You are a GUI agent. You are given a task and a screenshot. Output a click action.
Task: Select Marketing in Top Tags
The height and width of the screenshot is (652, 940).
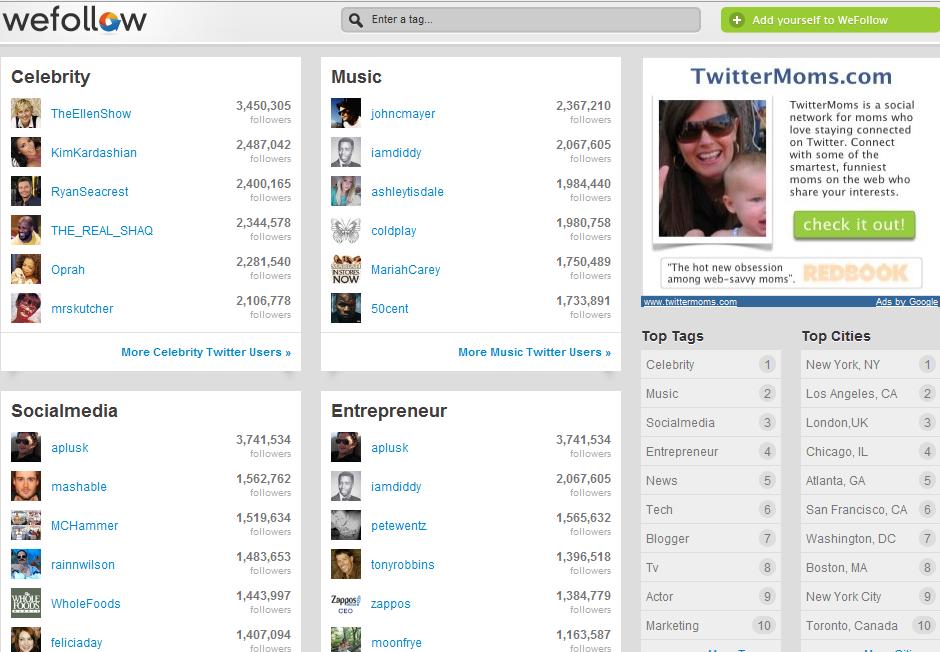point(710,626)
